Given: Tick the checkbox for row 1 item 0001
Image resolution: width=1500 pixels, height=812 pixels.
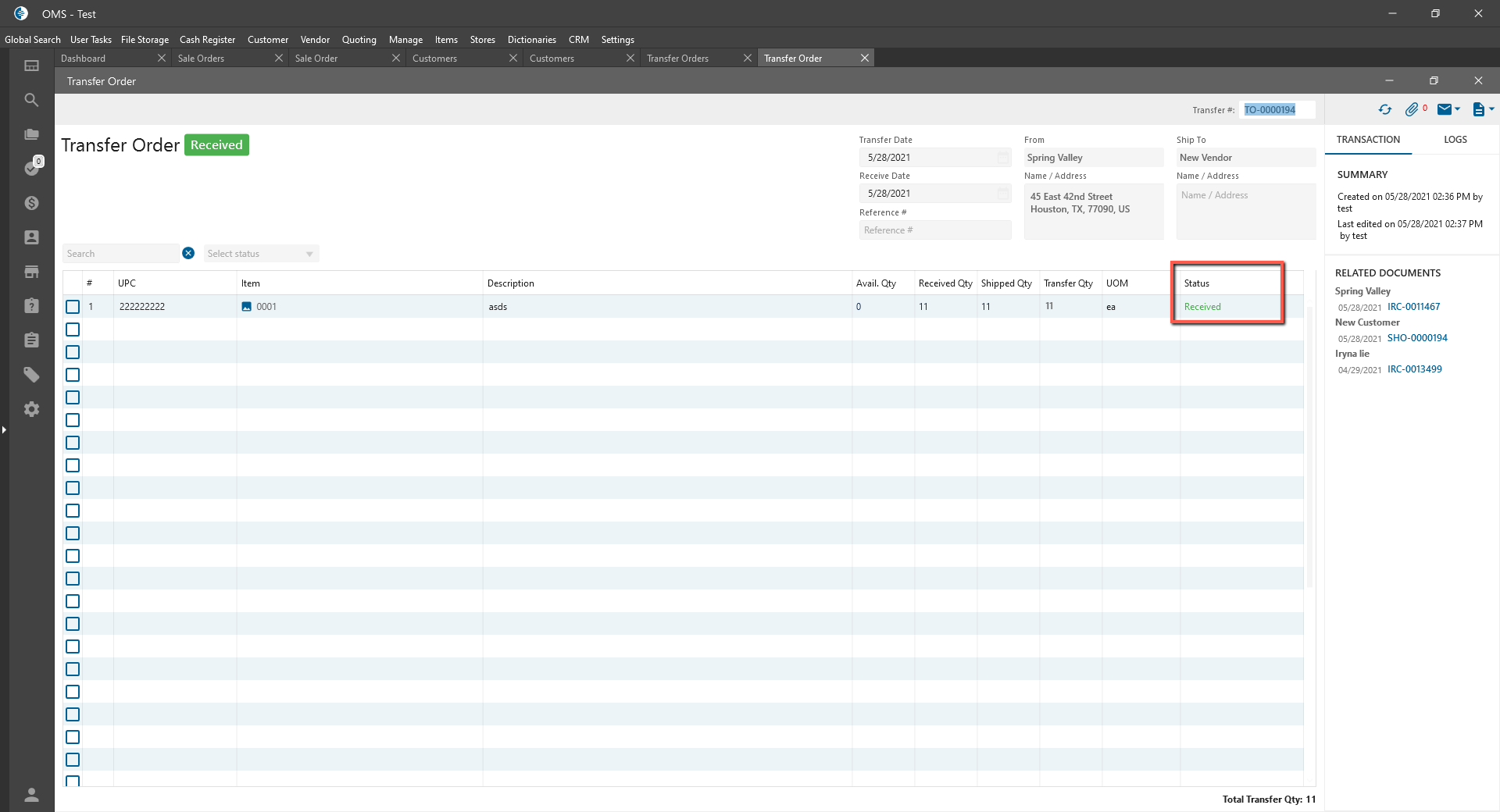Looking at the screenshot, I should click(73, 307).
